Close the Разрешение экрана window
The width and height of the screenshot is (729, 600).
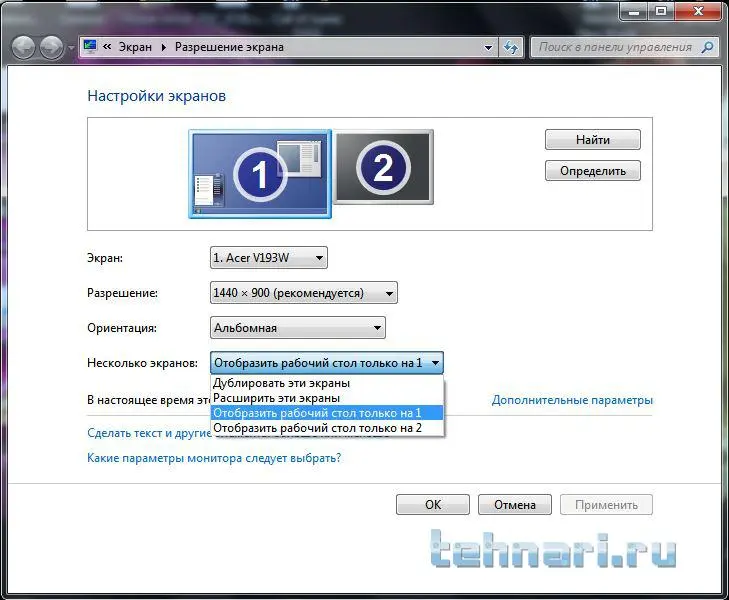(698, 11)
